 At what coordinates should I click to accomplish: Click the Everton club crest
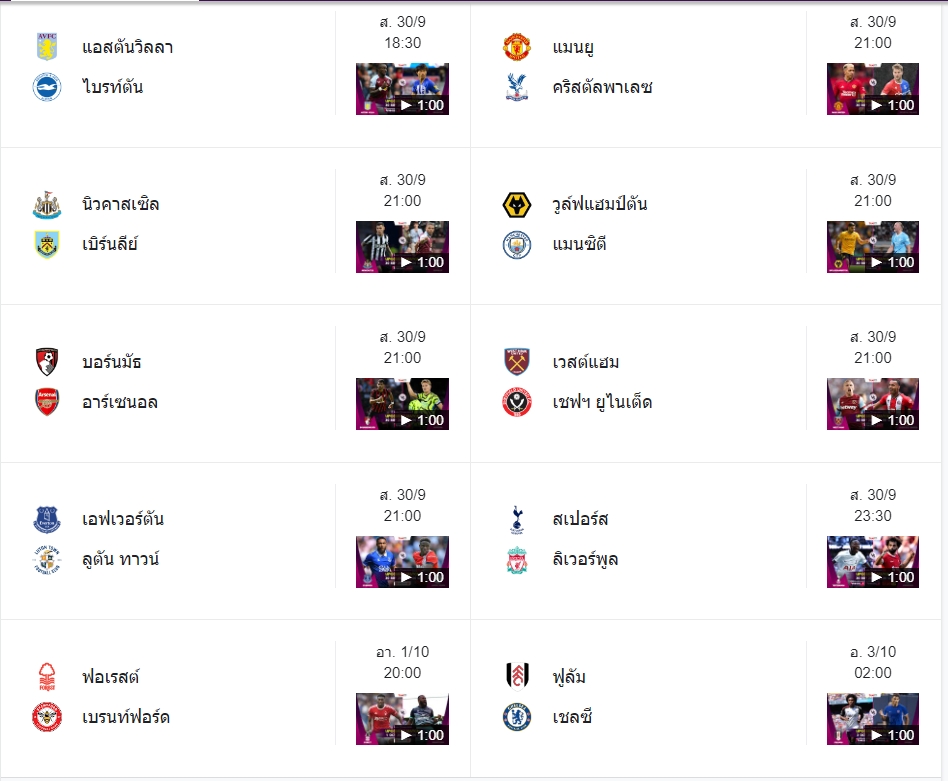pos(47,519)
